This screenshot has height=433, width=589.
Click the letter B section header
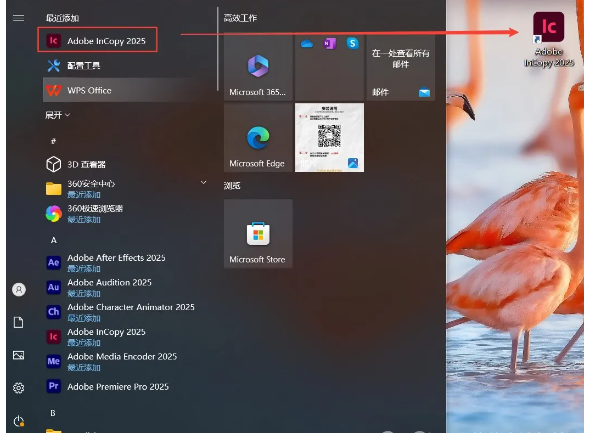[x=53, y=413]
